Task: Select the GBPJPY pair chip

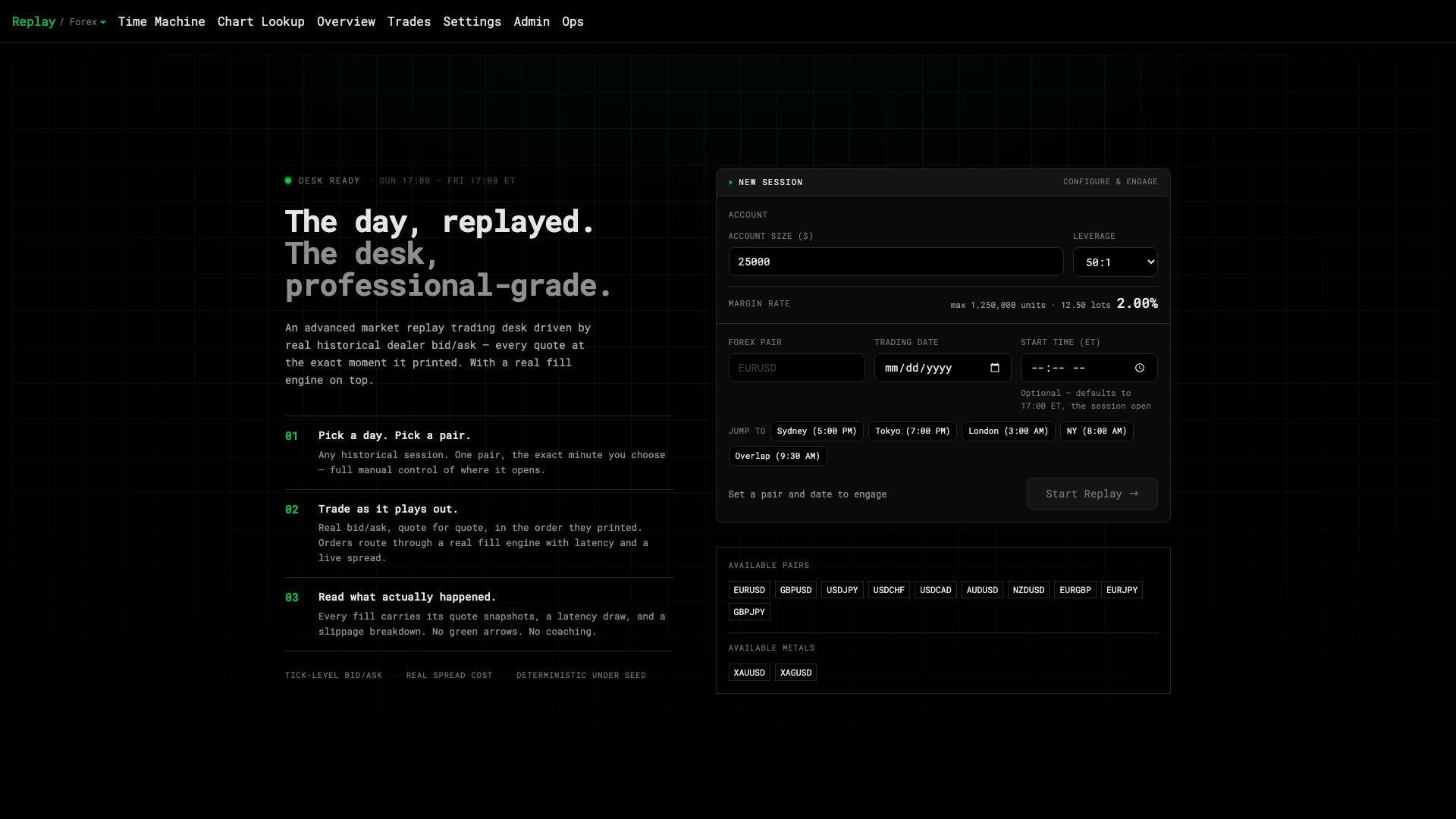Action: [749, 612]
